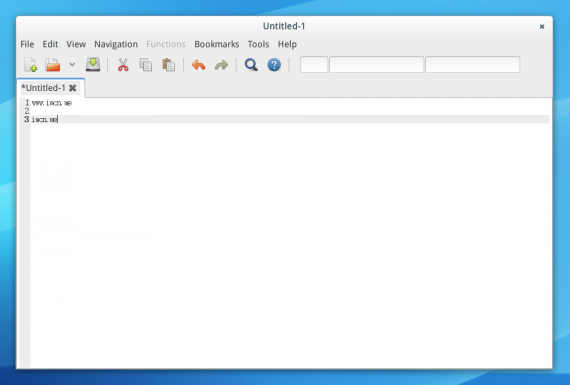Place cursor in line 3 text iscn.me
The width and height of the screenshot is (570, 385).
point(44,119)
